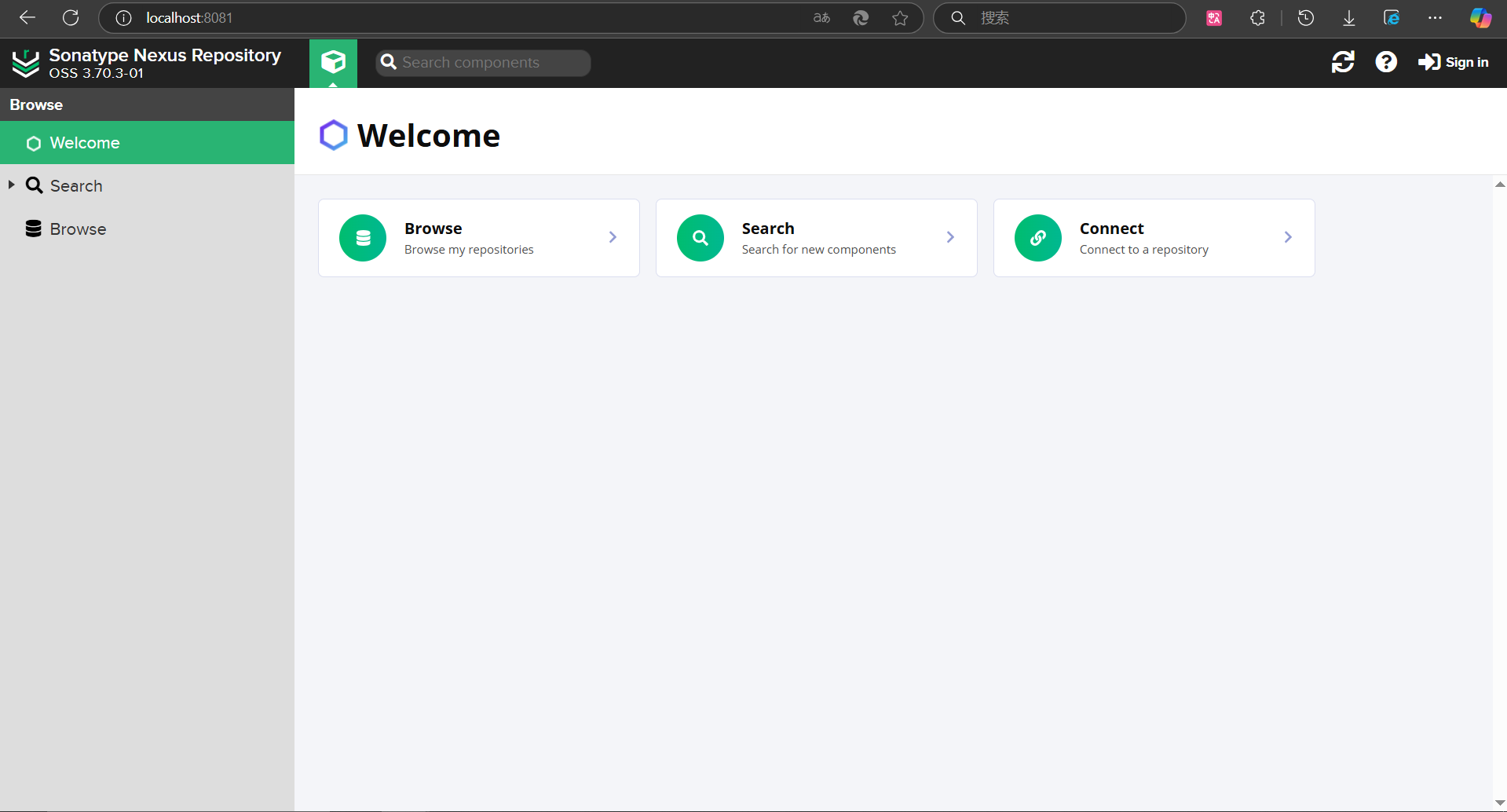Select Browse in the left sidebar
The width and height of the screenshot is (1507, 812).
(x=78, y=229)
